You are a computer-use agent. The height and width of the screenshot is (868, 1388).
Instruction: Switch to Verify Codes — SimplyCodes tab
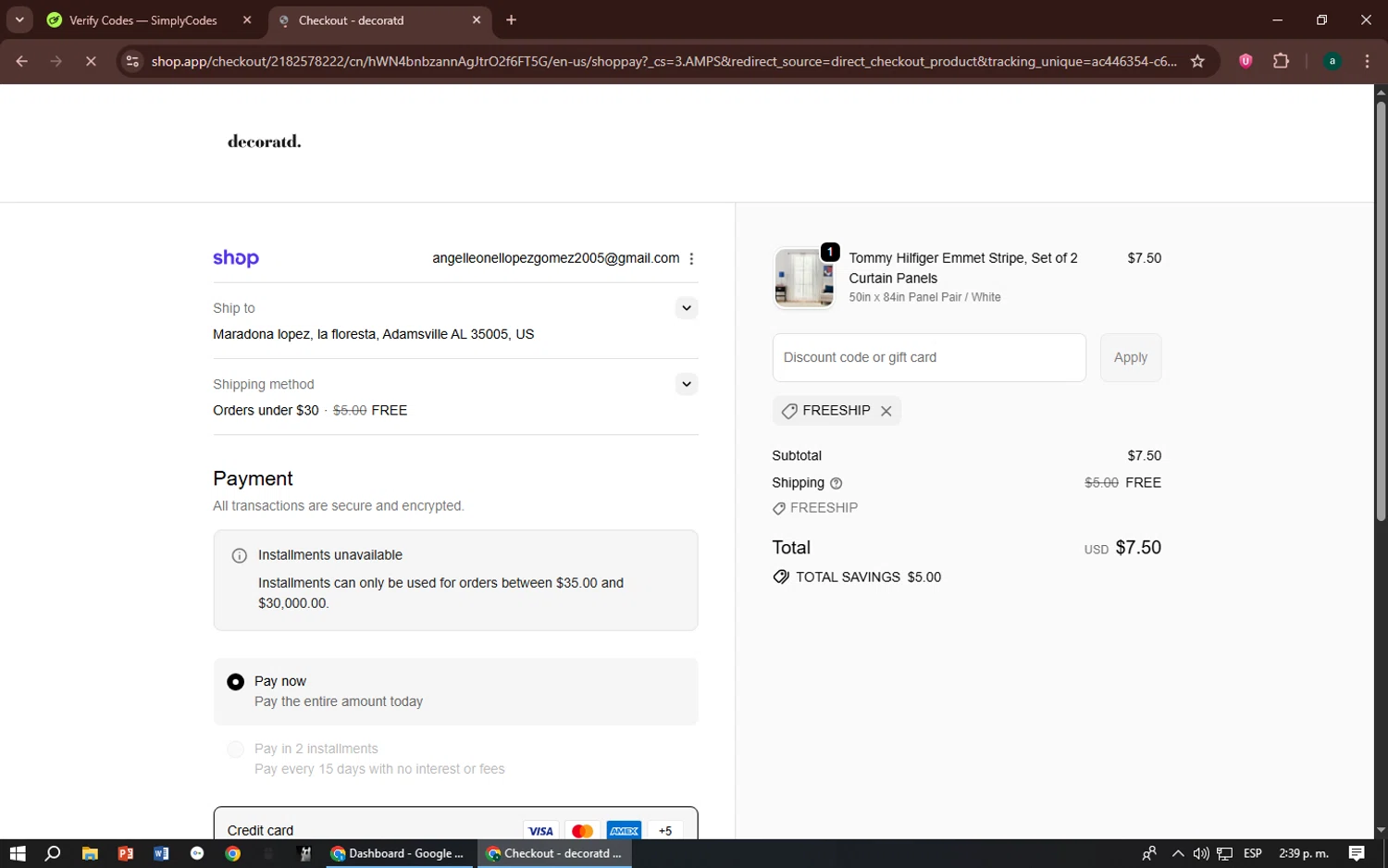tap(143, 20)
